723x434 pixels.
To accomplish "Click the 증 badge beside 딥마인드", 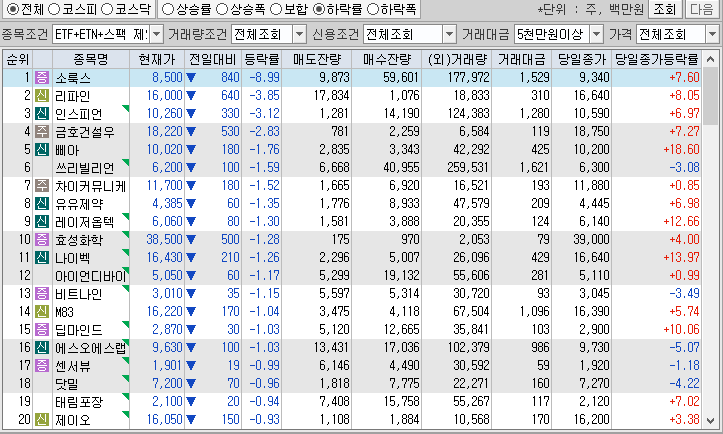I will (42, 329).
